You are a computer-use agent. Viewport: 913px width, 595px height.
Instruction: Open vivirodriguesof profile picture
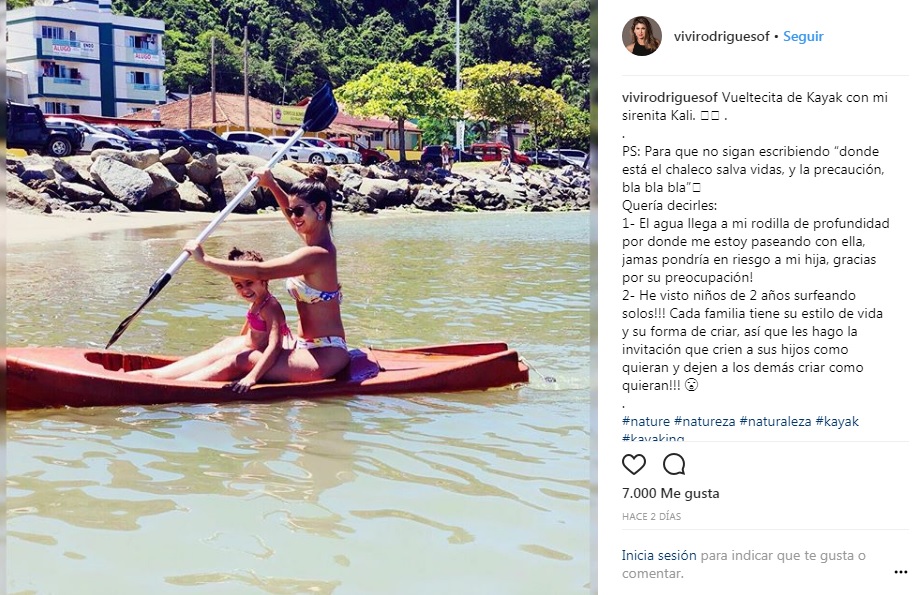(x=642, y=36)
